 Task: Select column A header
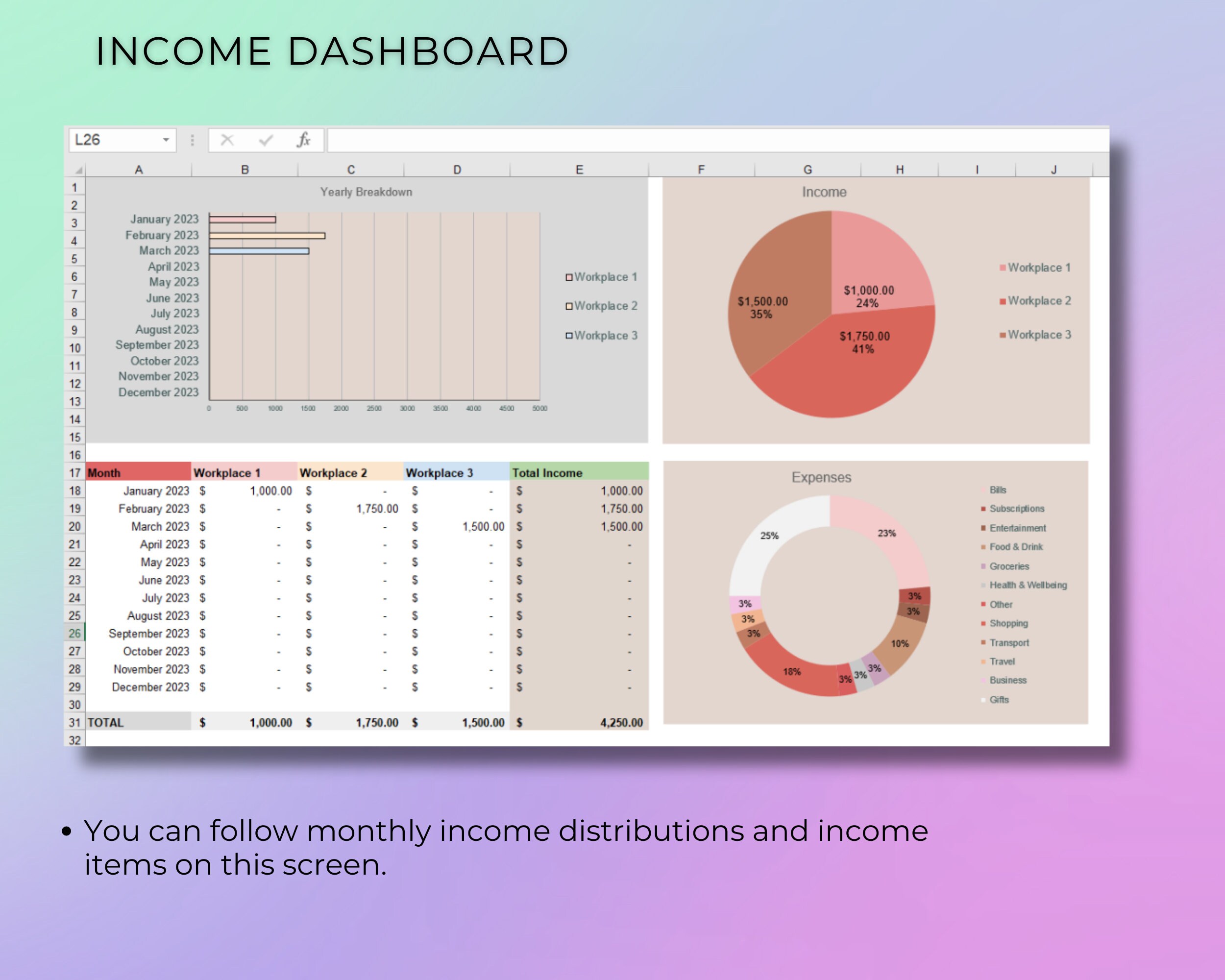click(139, 170)
